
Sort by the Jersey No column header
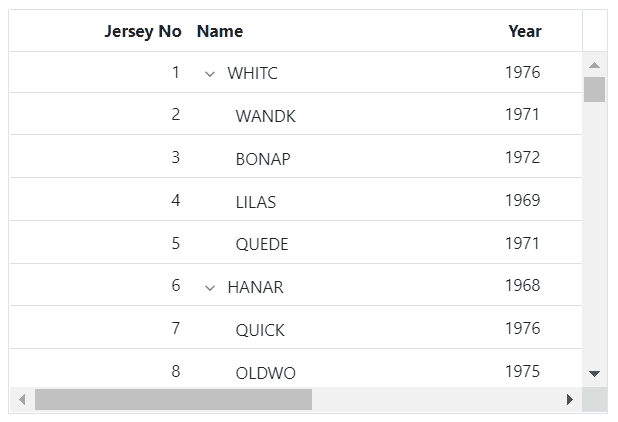(x=142, y=31)
